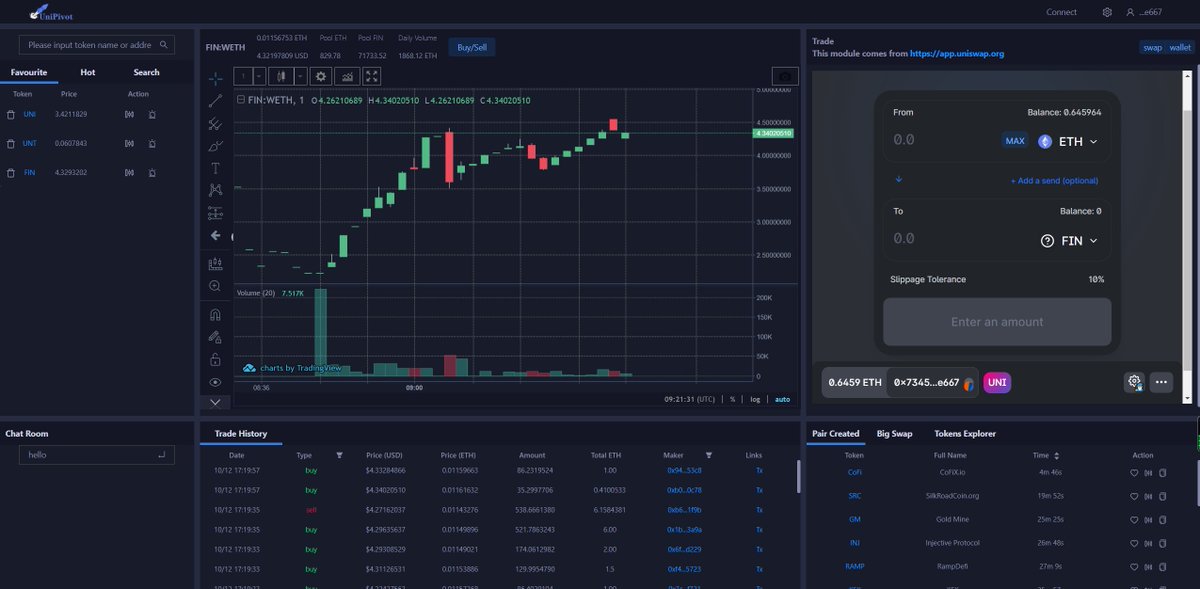The height and width of the screenshot is (589, 1200).
Task: Select the Favourite tab
Action: tap(29, 72)
